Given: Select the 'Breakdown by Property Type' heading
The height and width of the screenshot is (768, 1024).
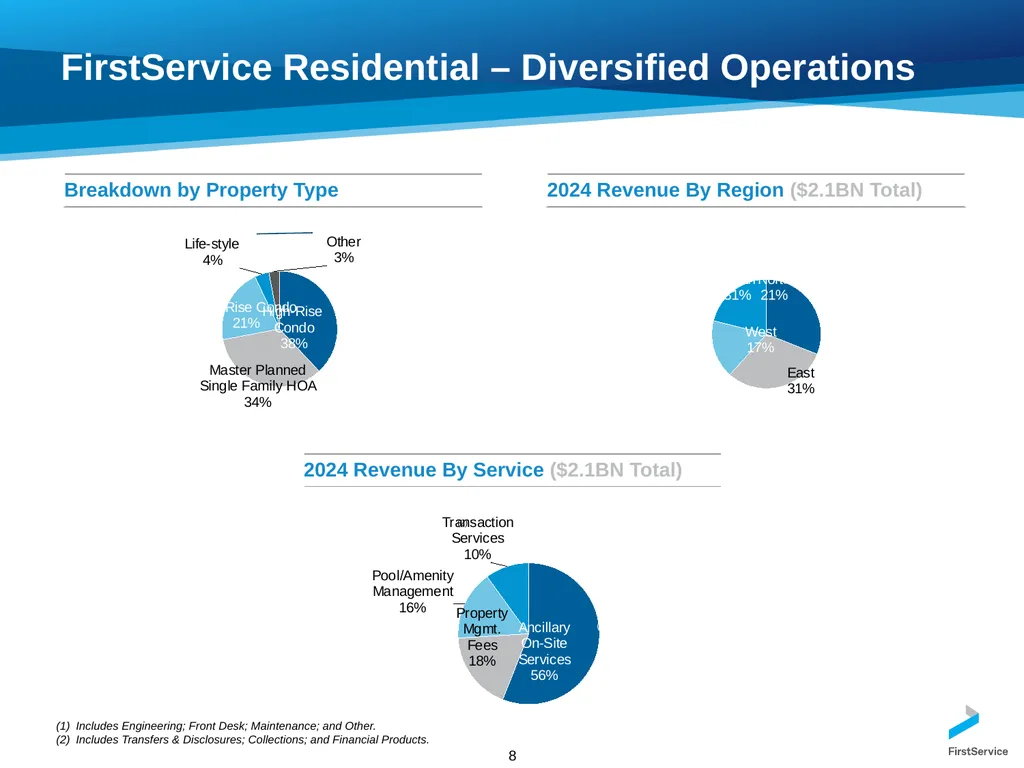Looking at the screenshot, I should click(x=201, y=190).
